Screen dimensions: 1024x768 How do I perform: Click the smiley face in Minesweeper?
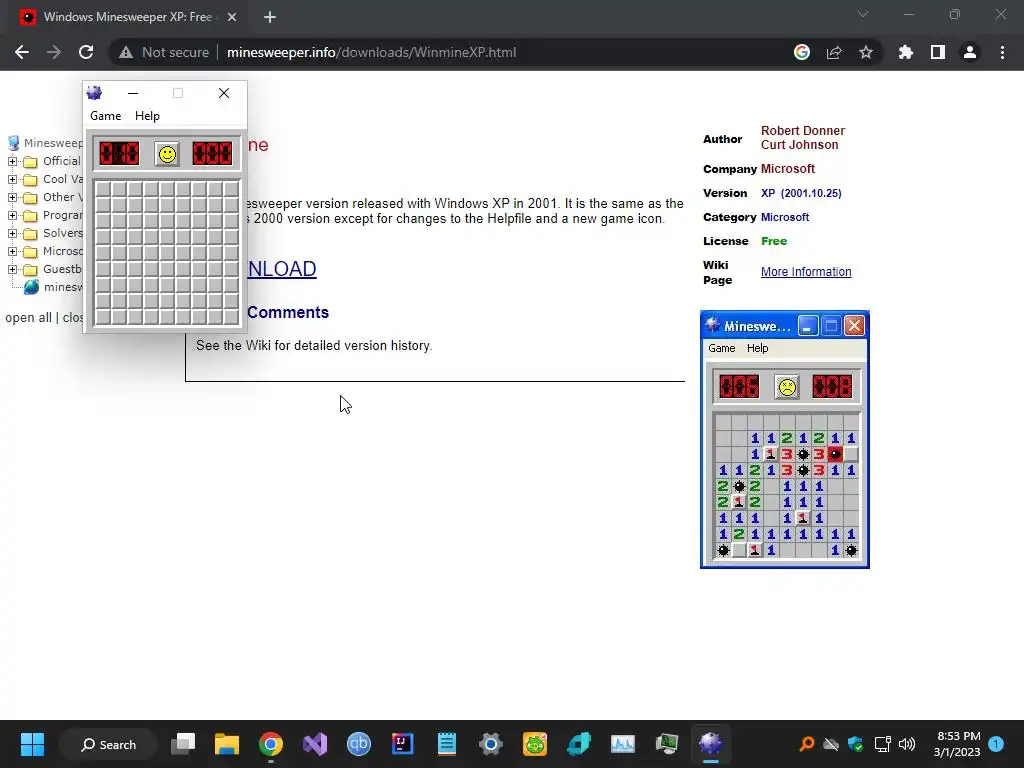click(x=167, y=154)
